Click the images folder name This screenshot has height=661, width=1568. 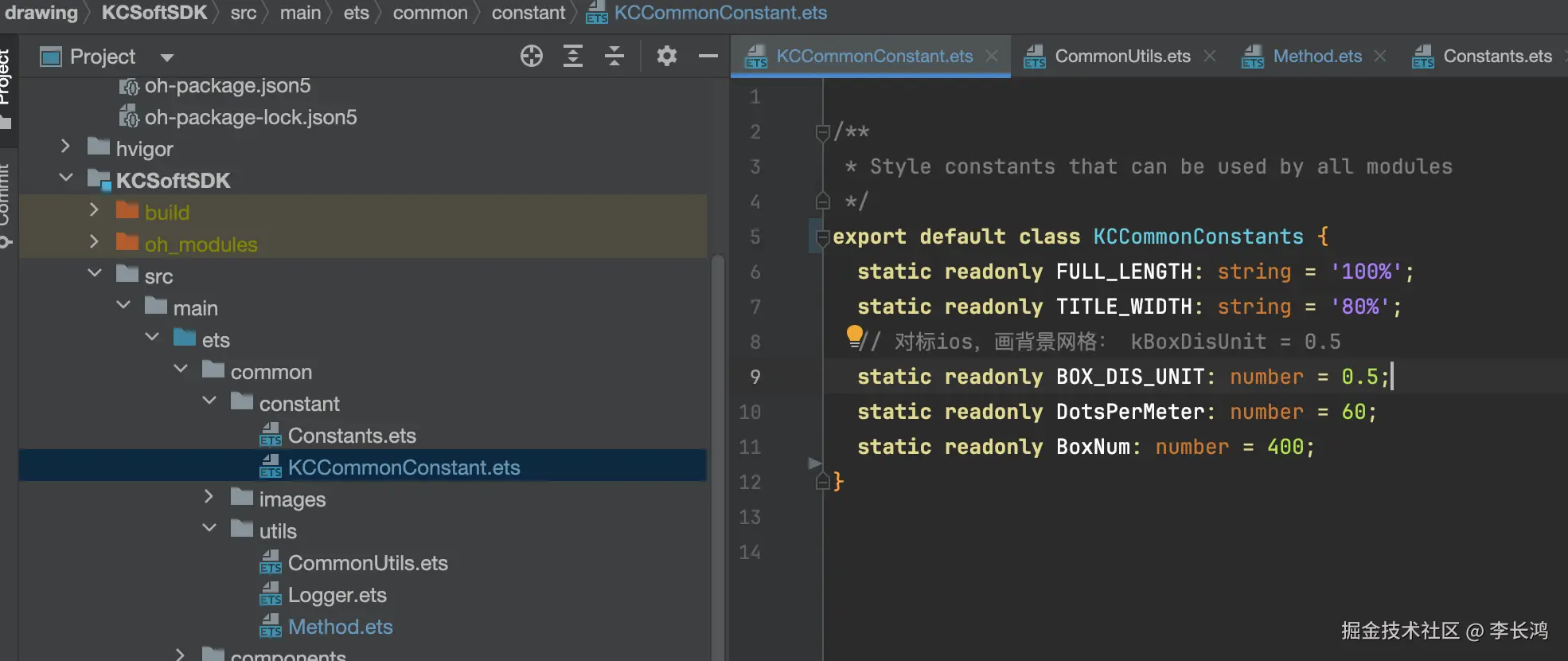click(x=292, y=499)
